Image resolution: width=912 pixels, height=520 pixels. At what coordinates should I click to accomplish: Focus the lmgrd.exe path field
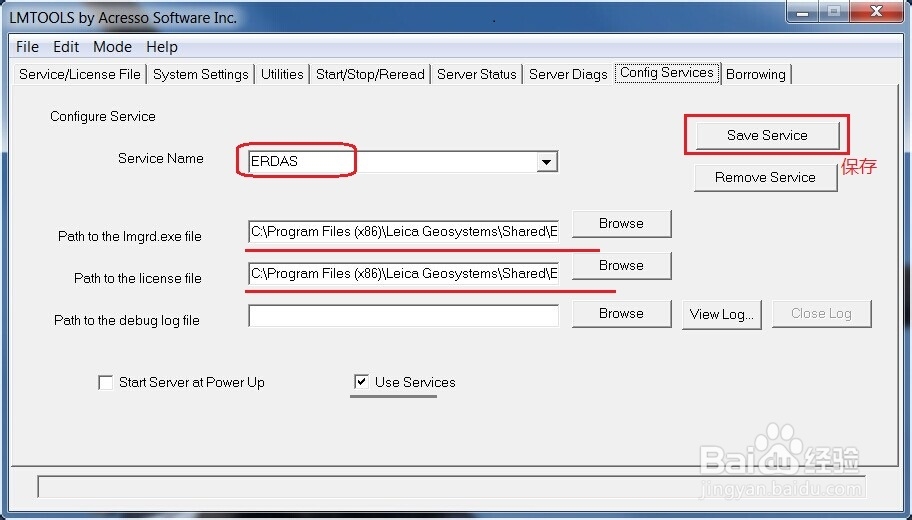click(x=403, y=231)
